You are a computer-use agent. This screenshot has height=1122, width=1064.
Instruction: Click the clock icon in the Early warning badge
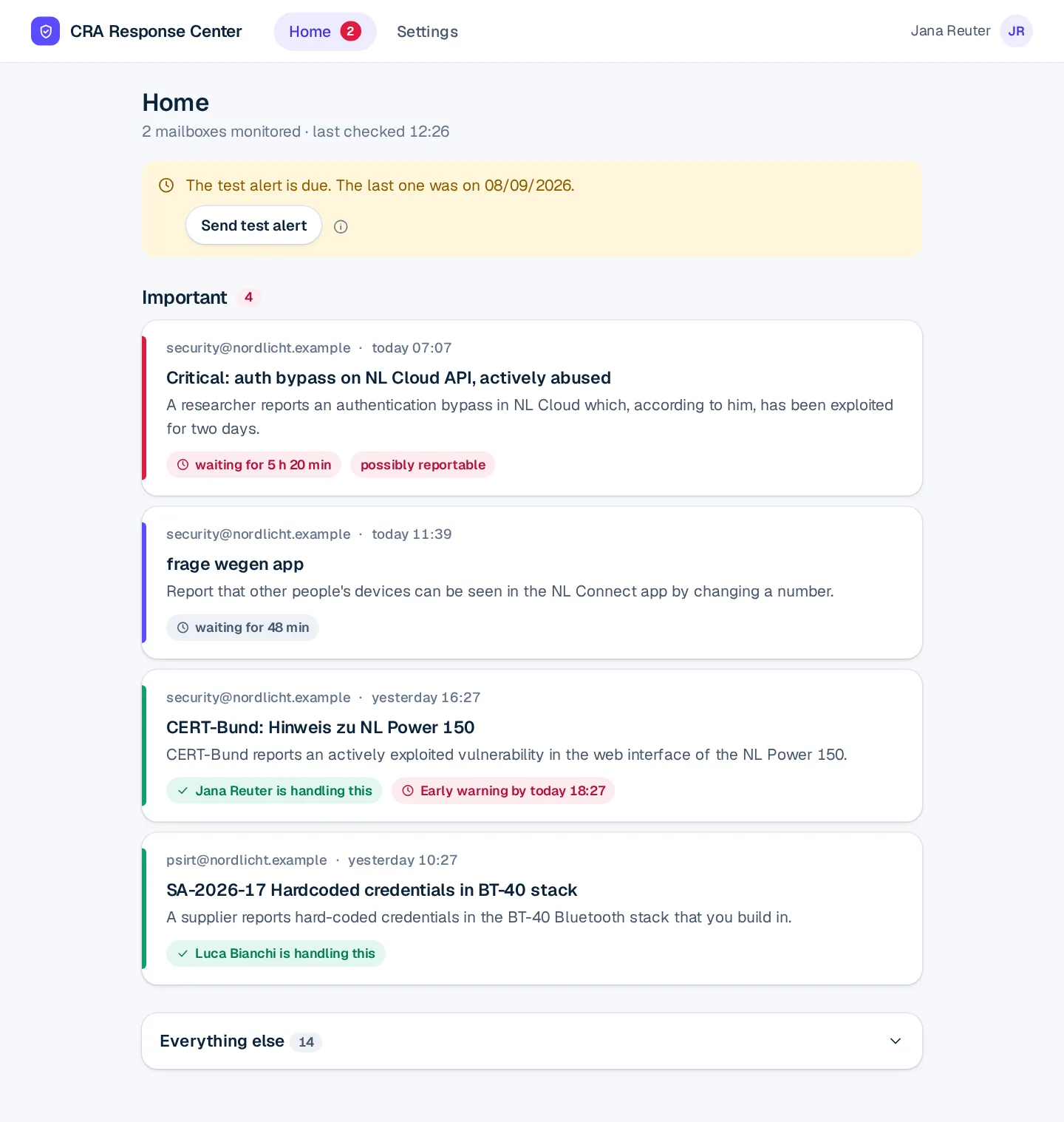408,791
